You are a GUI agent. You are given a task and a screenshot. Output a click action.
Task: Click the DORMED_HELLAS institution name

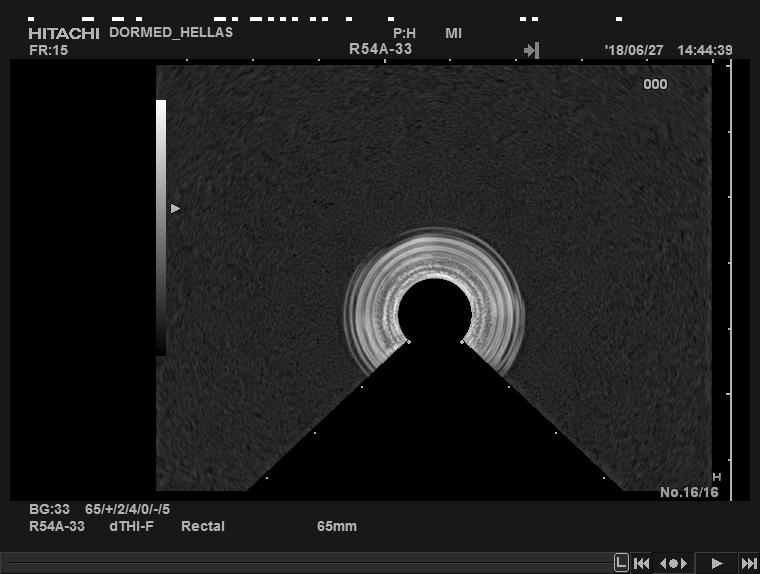pos(170,32)
